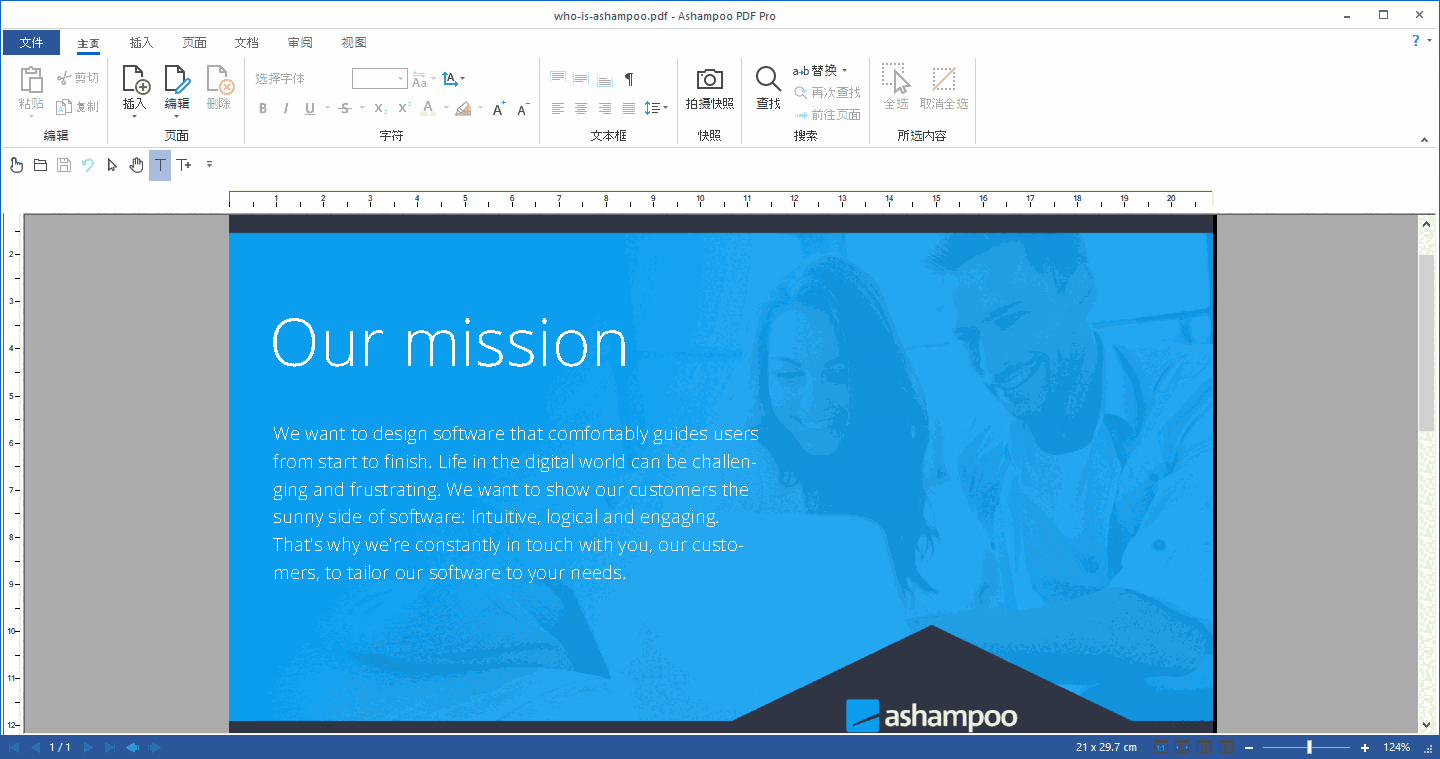Click the 全选 button in 所选内容
1440x759 pixels.
click(895, 90)
